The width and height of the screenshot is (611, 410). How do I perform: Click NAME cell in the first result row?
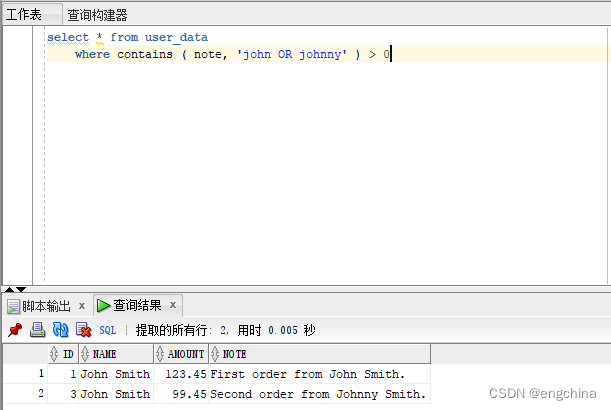[117, 374]
